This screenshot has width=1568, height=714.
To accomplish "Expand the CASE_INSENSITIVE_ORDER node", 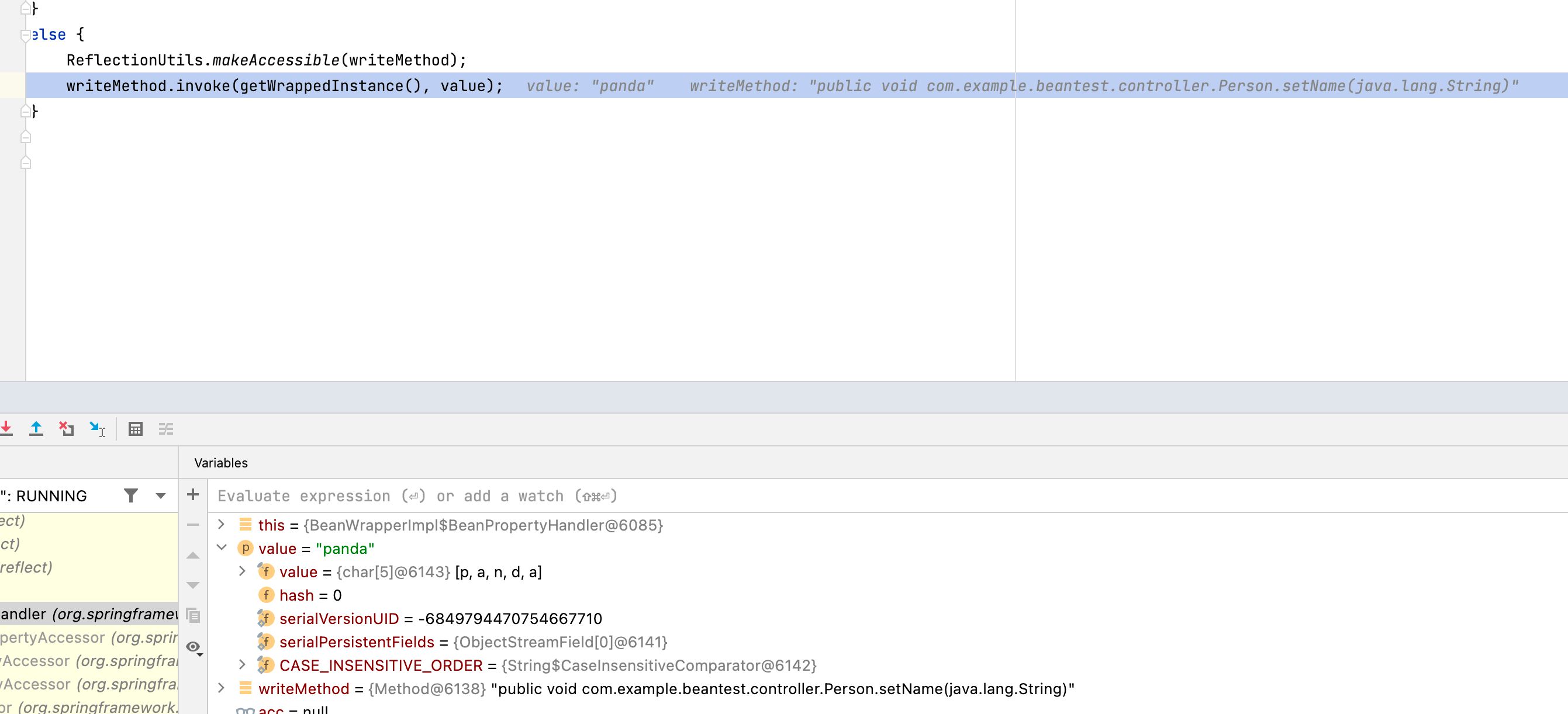I will click(242, 665).
